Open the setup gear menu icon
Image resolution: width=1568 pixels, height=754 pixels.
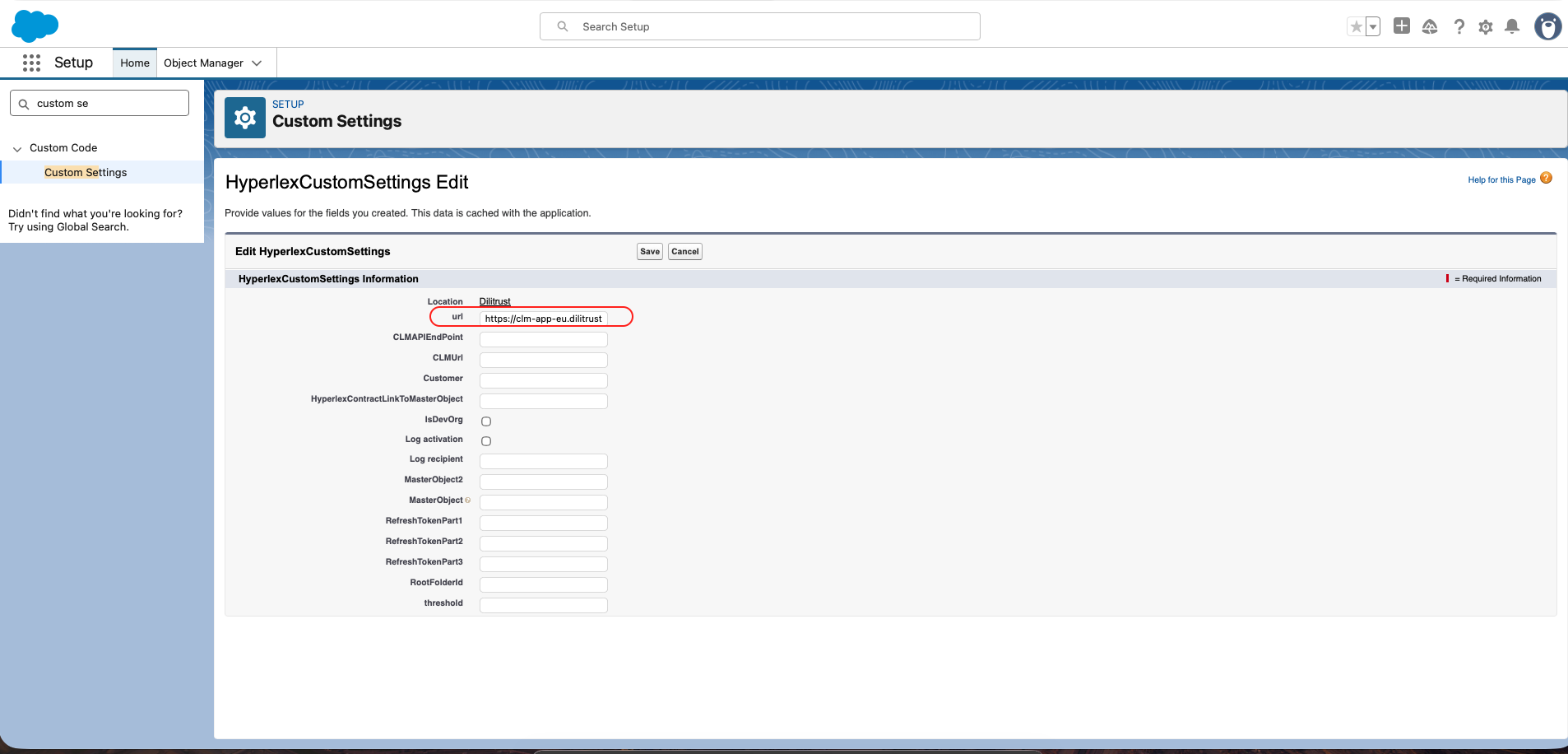pyautogui.click(x=1486, y=27)
